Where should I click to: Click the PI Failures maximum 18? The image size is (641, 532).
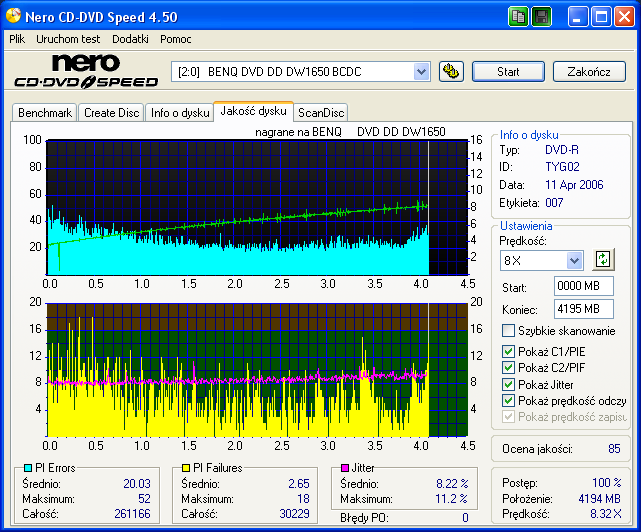point(303,499)
